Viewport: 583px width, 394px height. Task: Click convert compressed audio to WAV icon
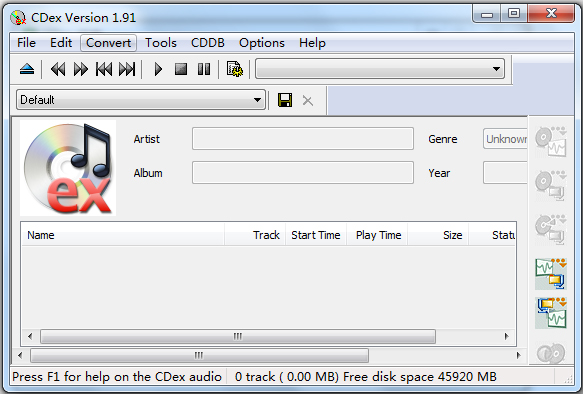point(551,313)
